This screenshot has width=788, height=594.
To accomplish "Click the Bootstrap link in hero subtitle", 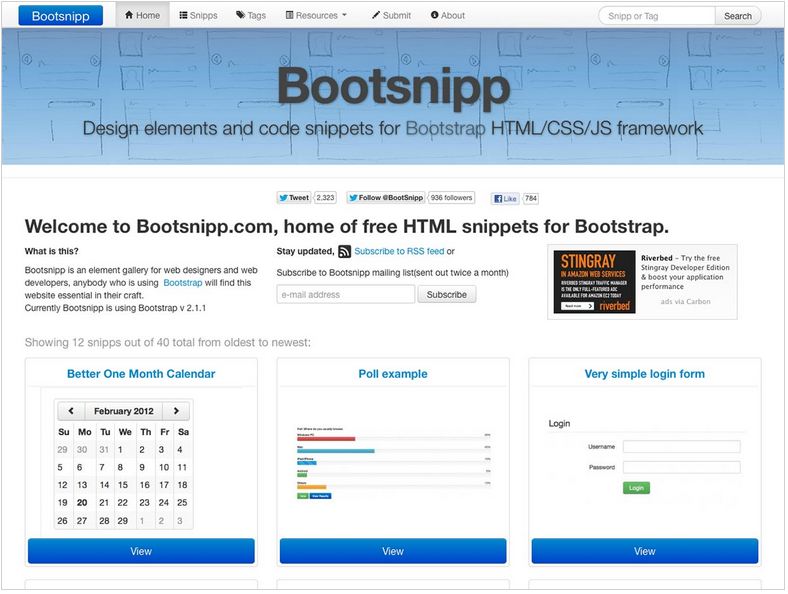I will 446,129.
